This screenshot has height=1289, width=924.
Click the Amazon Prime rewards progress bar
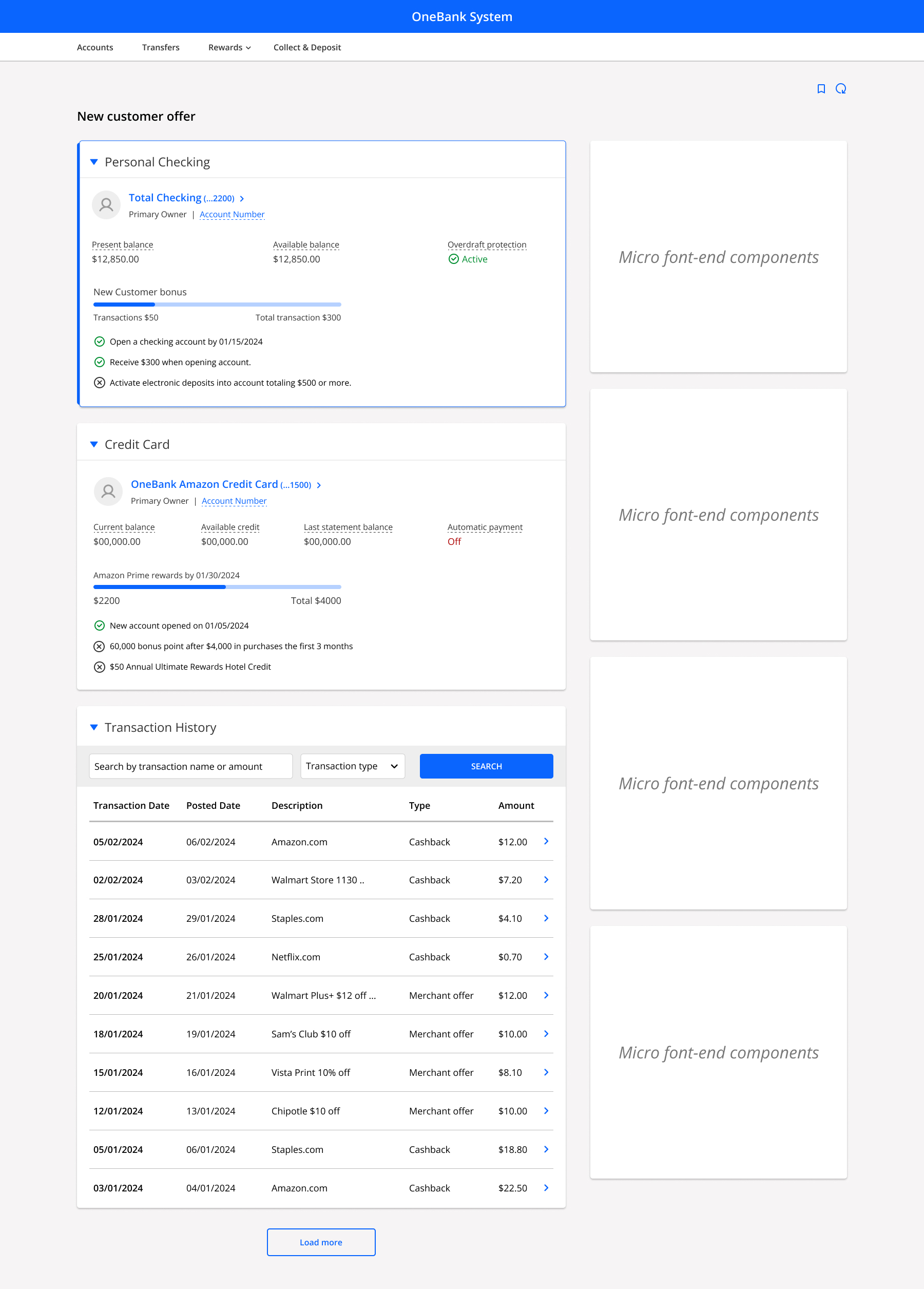(217, 586)
